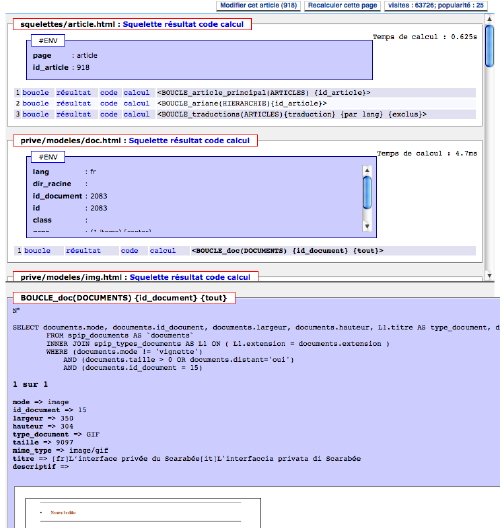Click 'Modifier cet article (918)' button
This screenshot has height=528, width=500.
coord(259,6)
